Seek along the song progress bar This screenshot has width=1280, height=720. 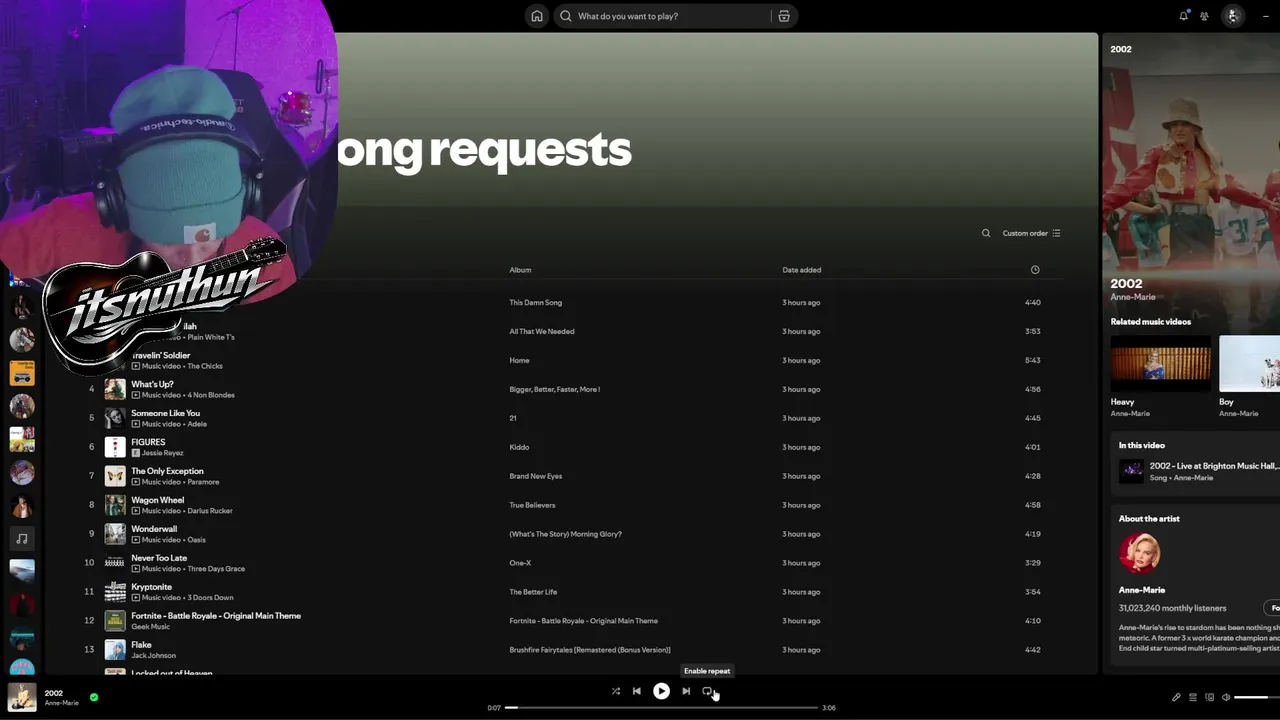(661, 708)
